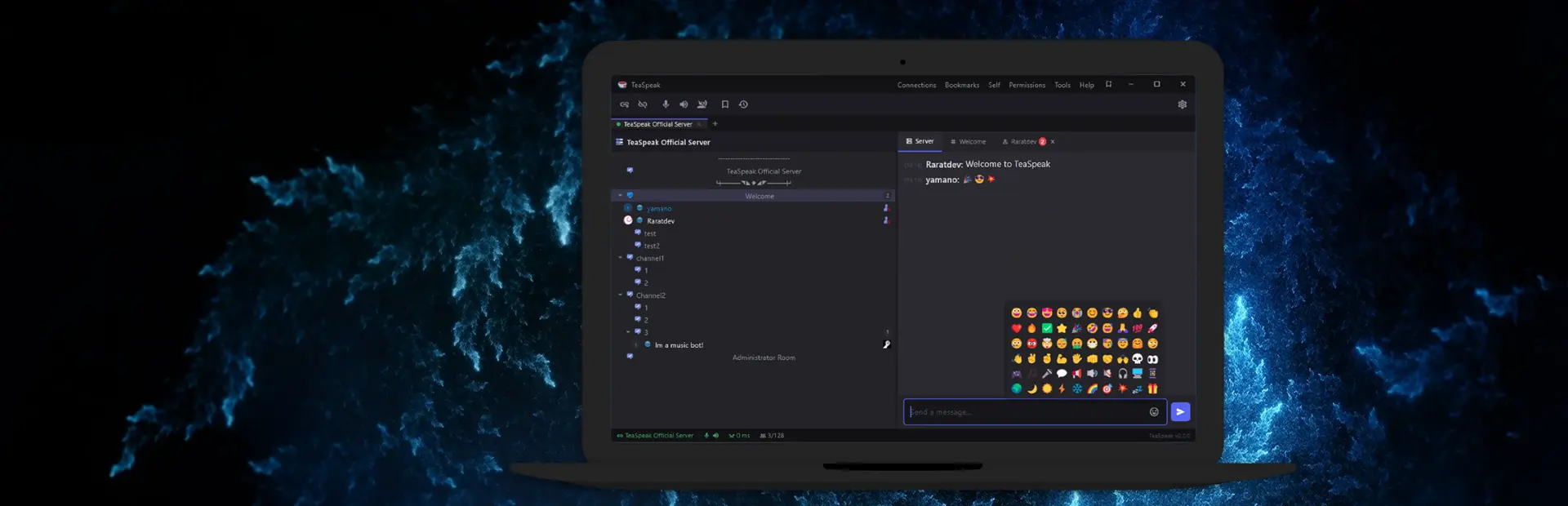Close the TeaSpeak Official Server connection tab
Image resolution: width=1568 pixels, height=506 pixels.
click(699, 124)
